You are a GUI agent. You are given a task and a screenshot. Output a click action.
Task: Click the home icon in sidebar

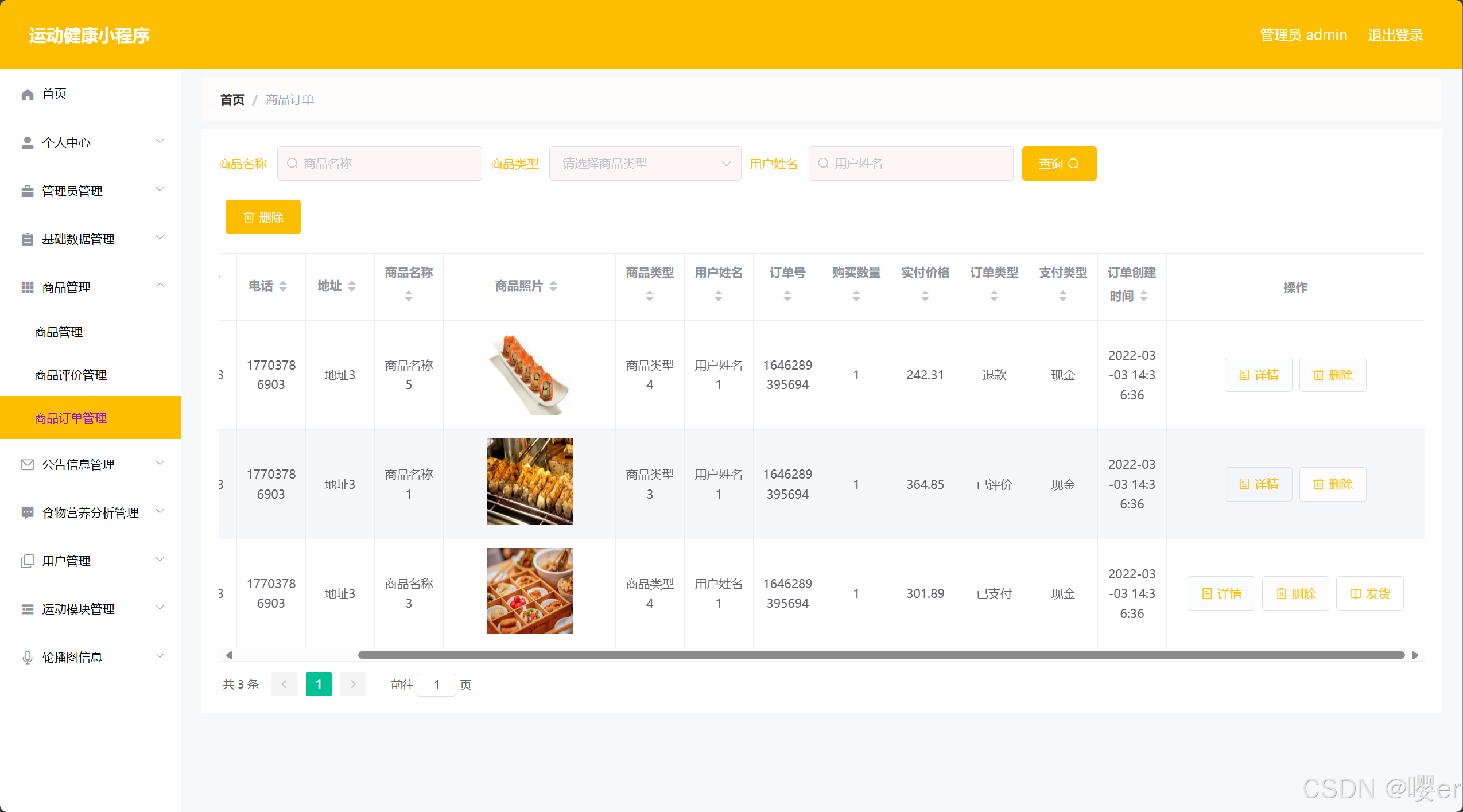28,94
